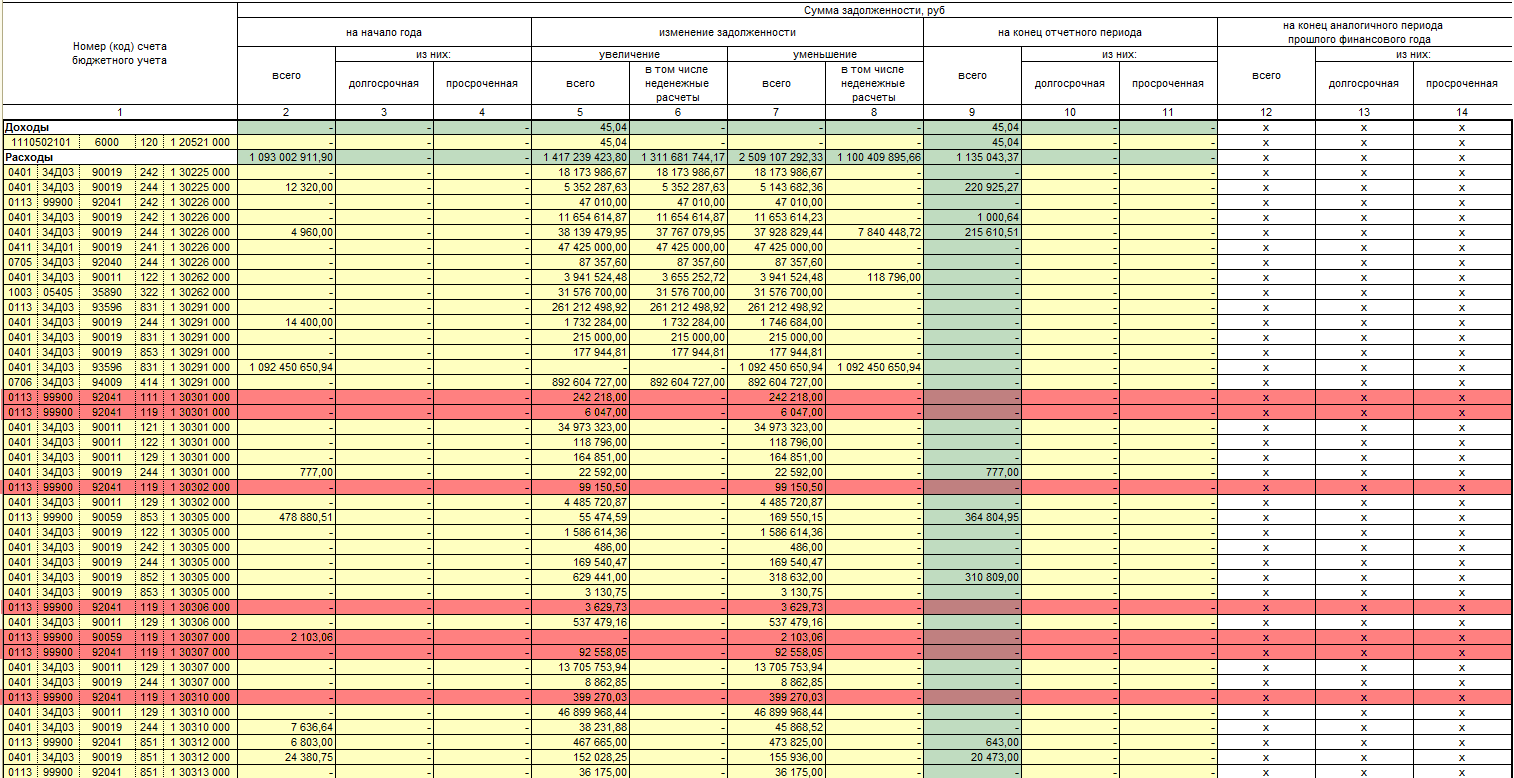The height and width of the screenshot is (778, 1514).
Task: Select cell with value '24 380,75'
Action: (286, 757)
